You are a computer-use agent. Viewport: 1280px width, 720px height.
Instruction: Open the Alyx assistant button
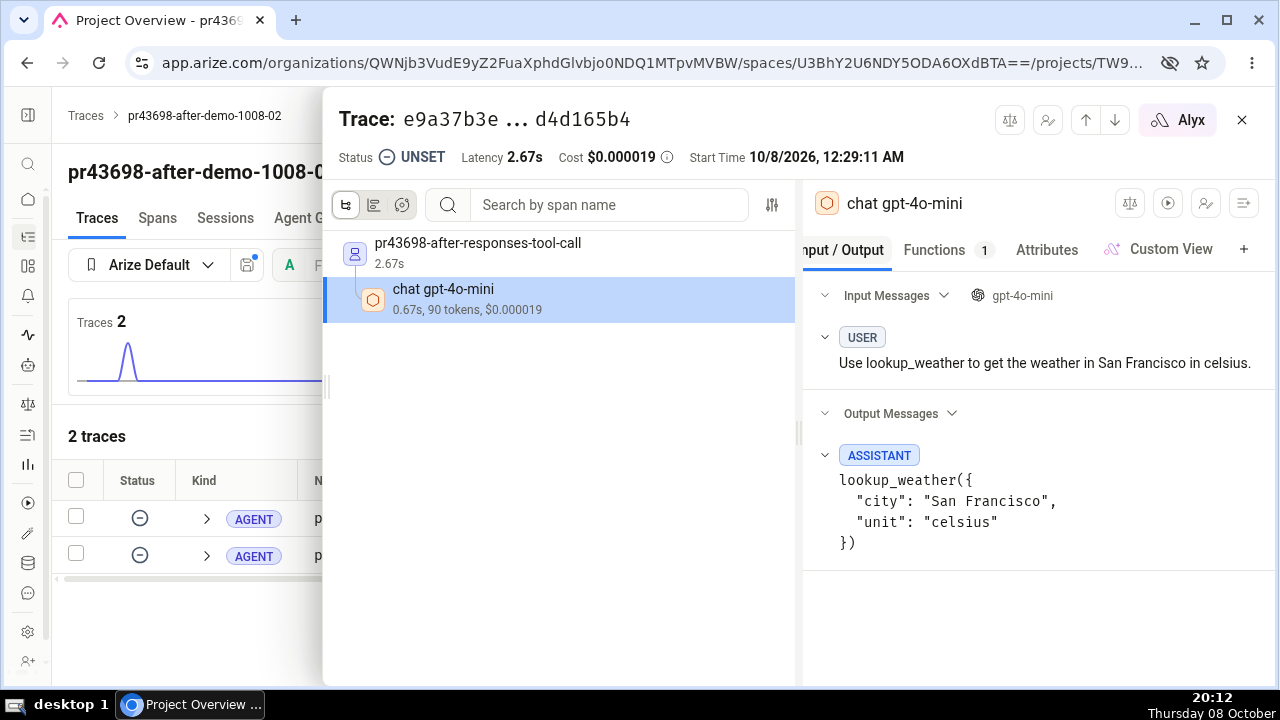(x=1178, y=120)
